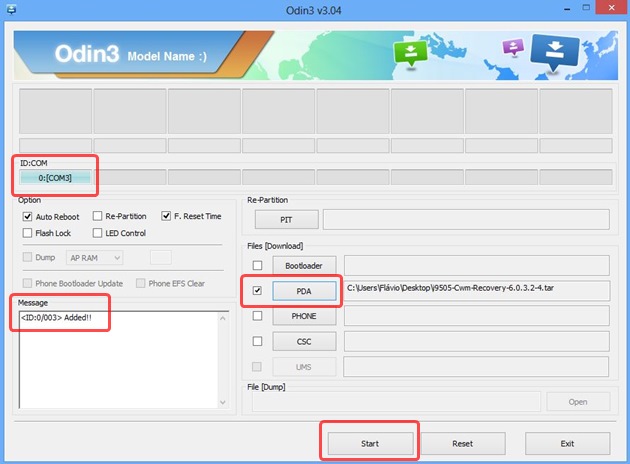Maximize the Odin3 window
630x464 pixels.
point(586,8)
